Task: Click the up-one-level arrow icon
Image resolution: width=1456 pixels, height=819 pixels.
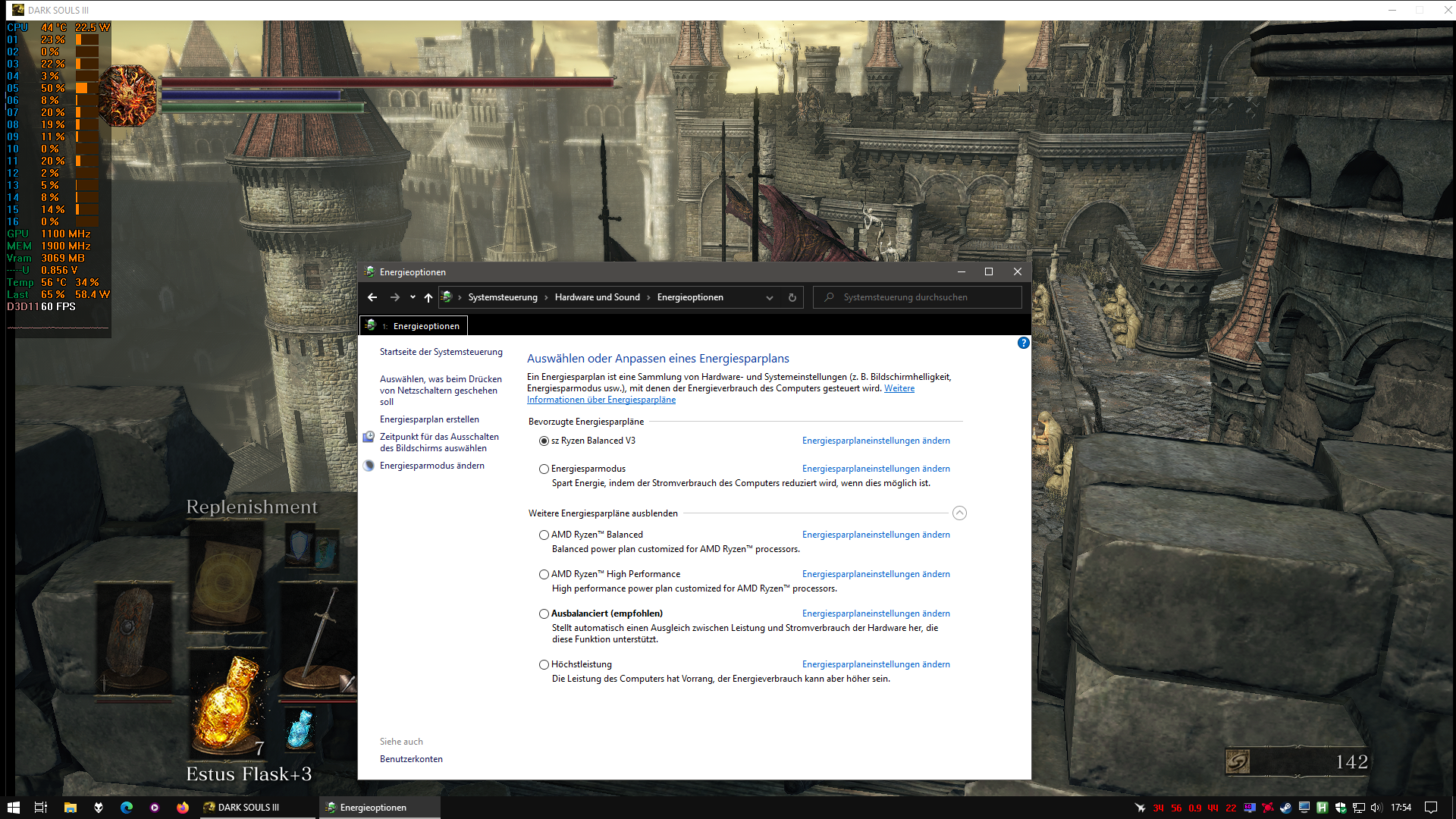Action: (428, 297)
